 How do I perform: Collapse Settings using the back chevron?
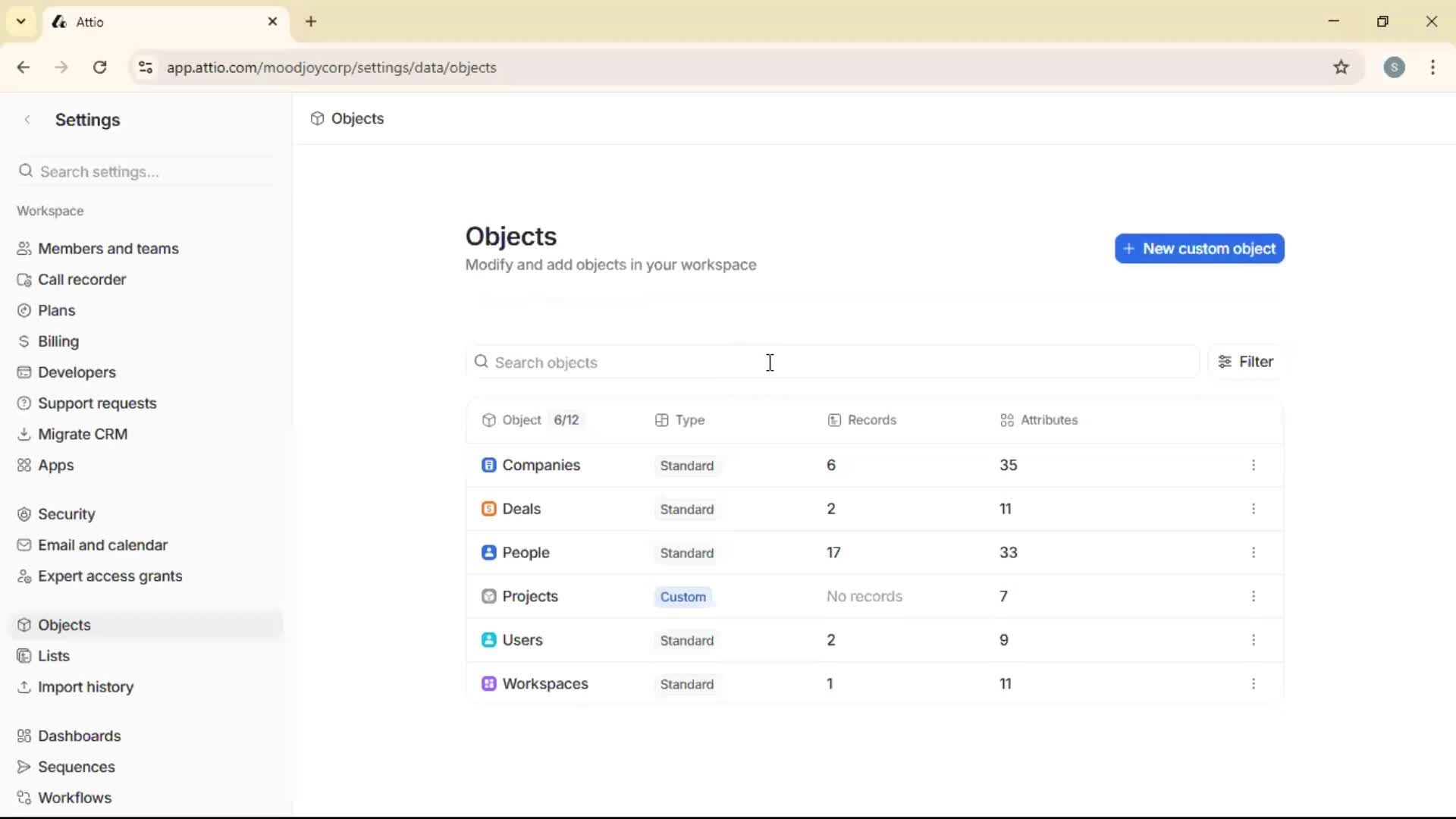point(27,119)
